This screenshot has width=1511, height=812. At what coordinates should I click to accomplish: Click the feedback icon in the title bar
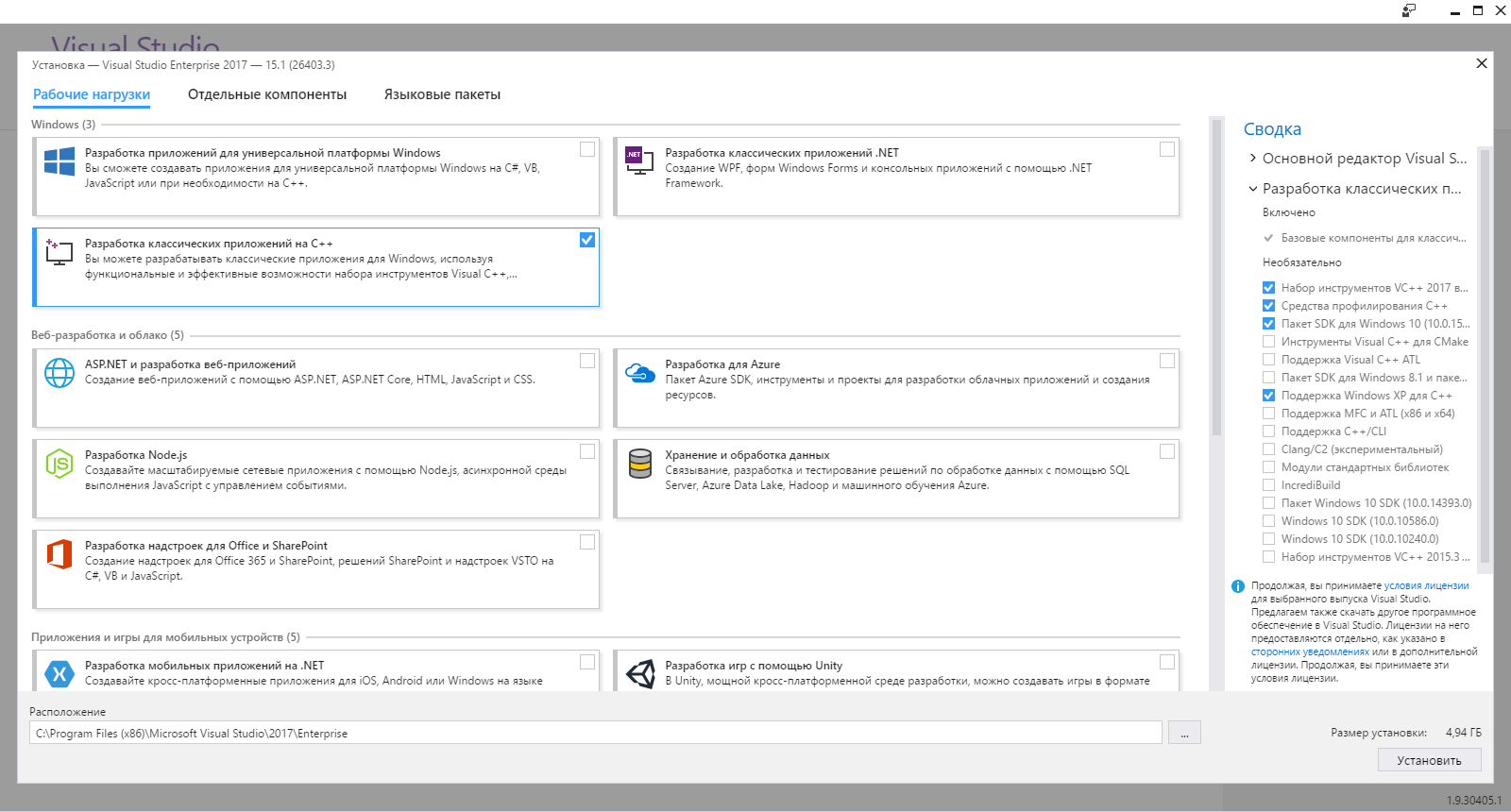pyautogui.click(x=1409, y=10)
